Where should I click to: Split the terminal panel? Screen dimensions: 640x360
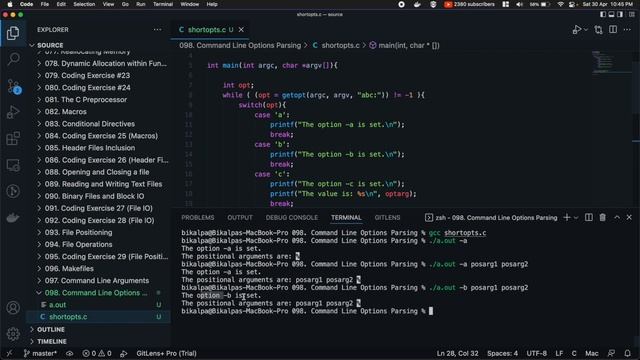click(x=589, y=218)
